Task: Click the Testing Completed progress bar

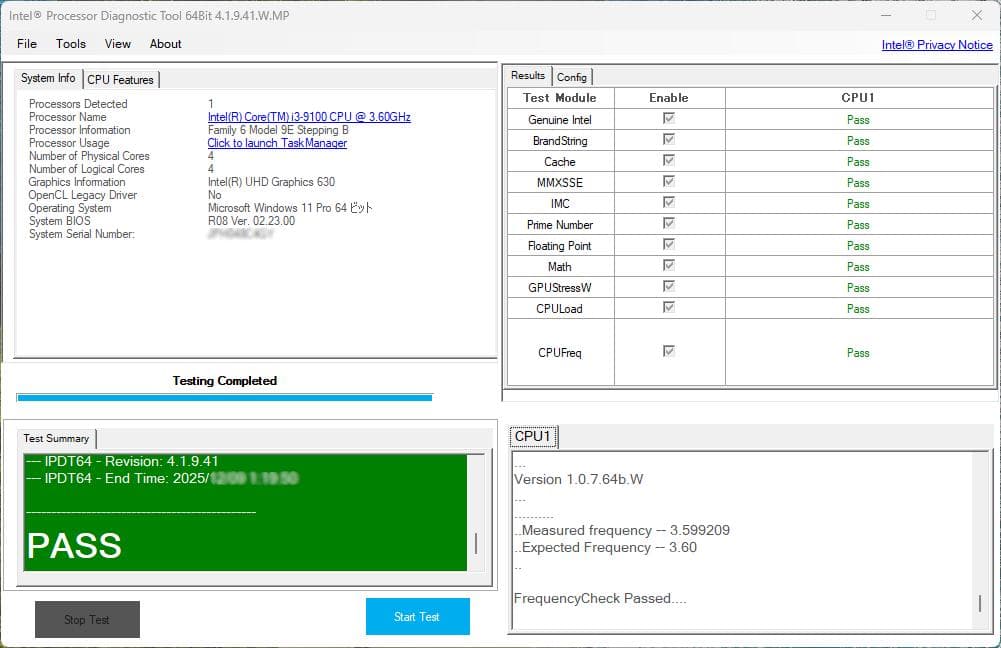Action: 224,395
